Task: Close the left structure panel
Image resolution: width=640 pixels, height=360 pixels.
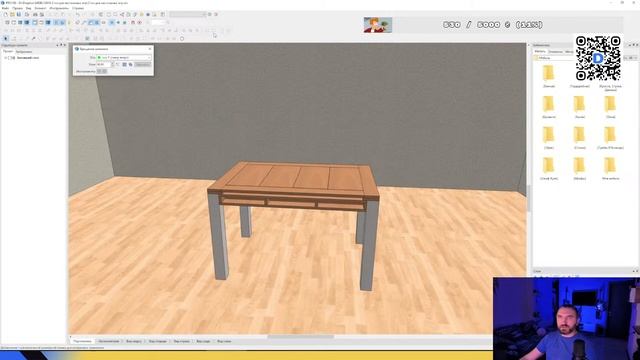Action: coord(65,45)
